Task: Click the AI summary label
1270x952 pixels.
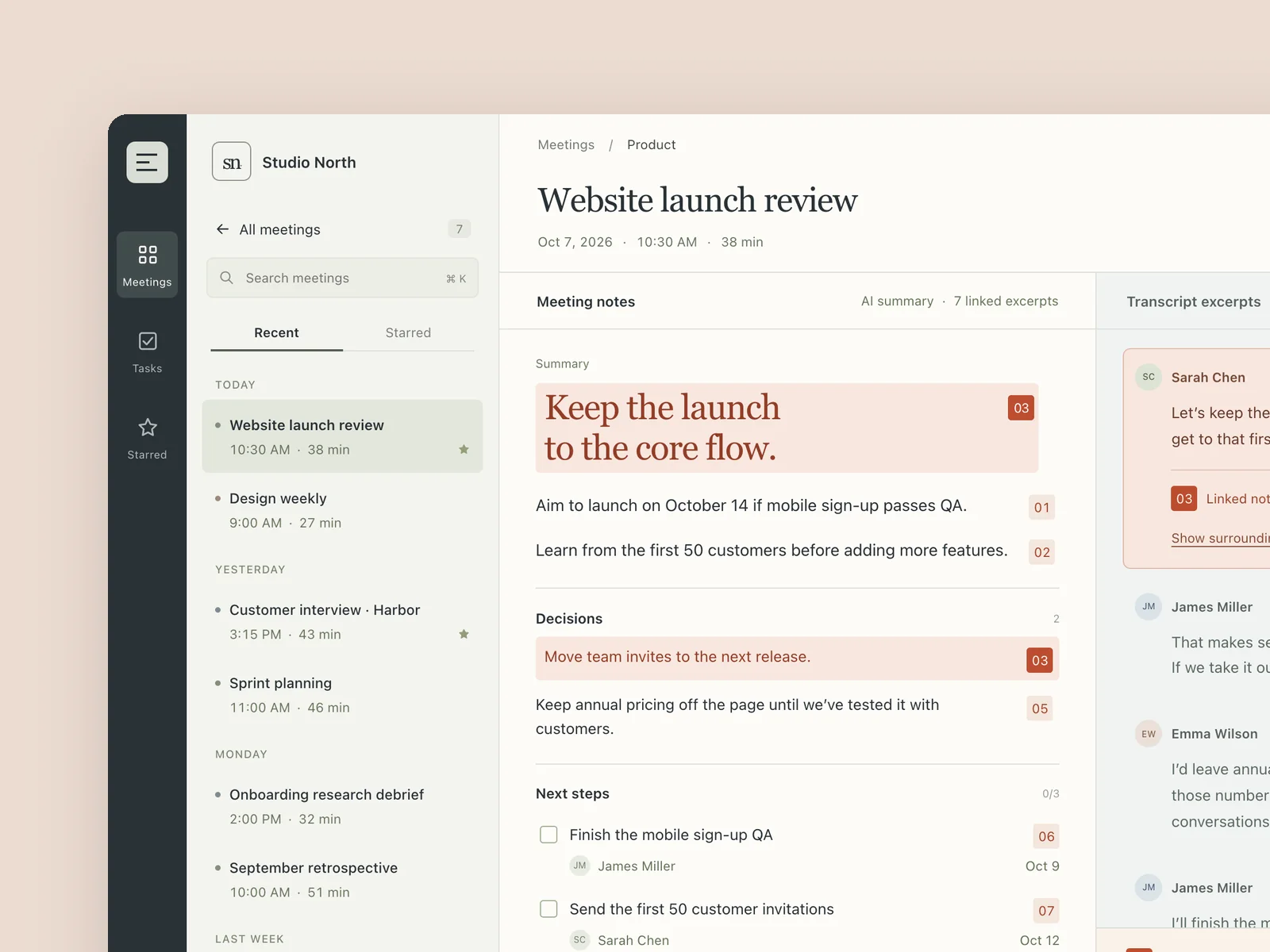Action: click(897, 301)
